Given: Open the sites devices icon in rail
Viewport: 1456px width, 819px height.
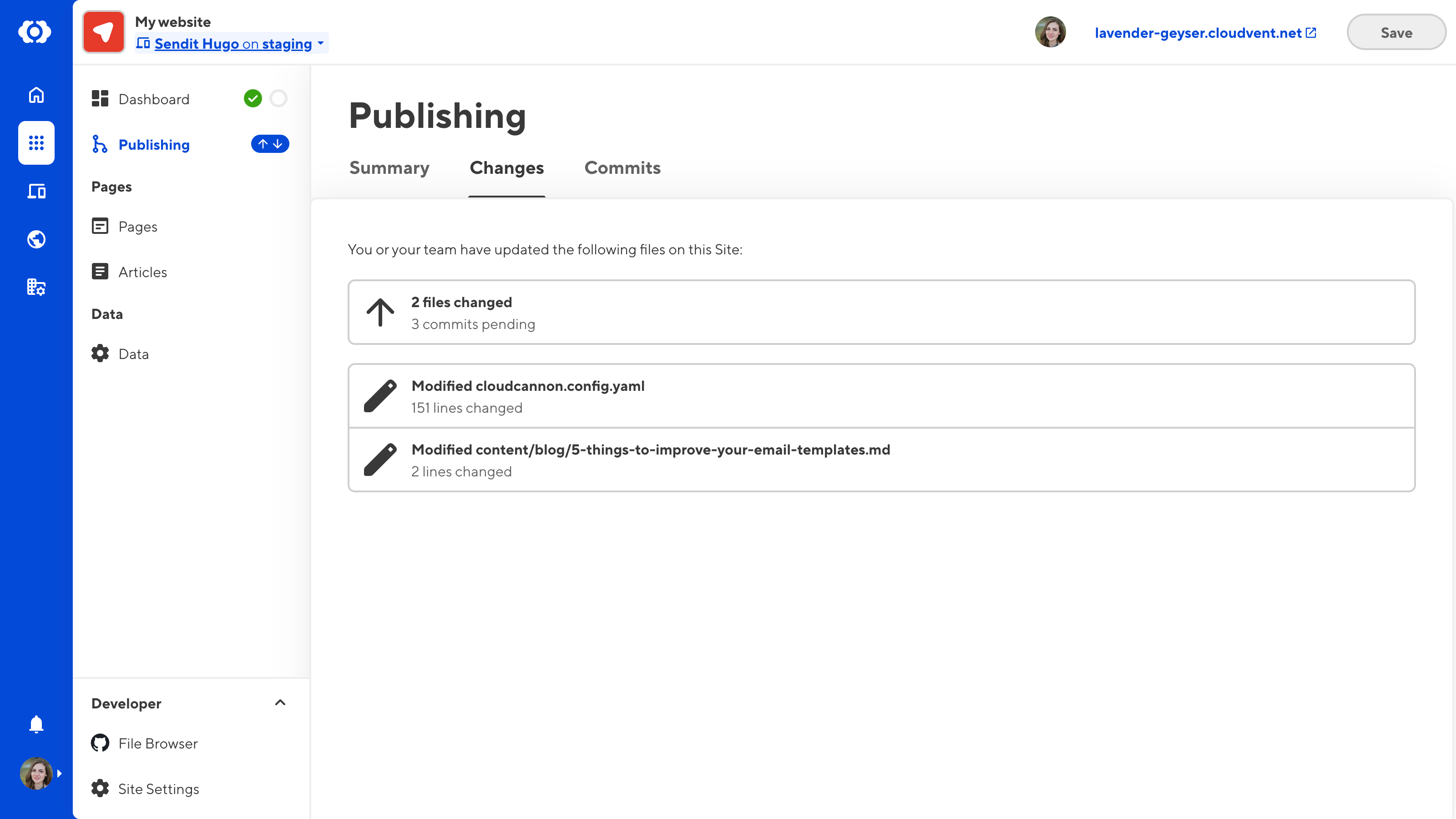Looking at the screenshot, I should click(x=36, y=192).
